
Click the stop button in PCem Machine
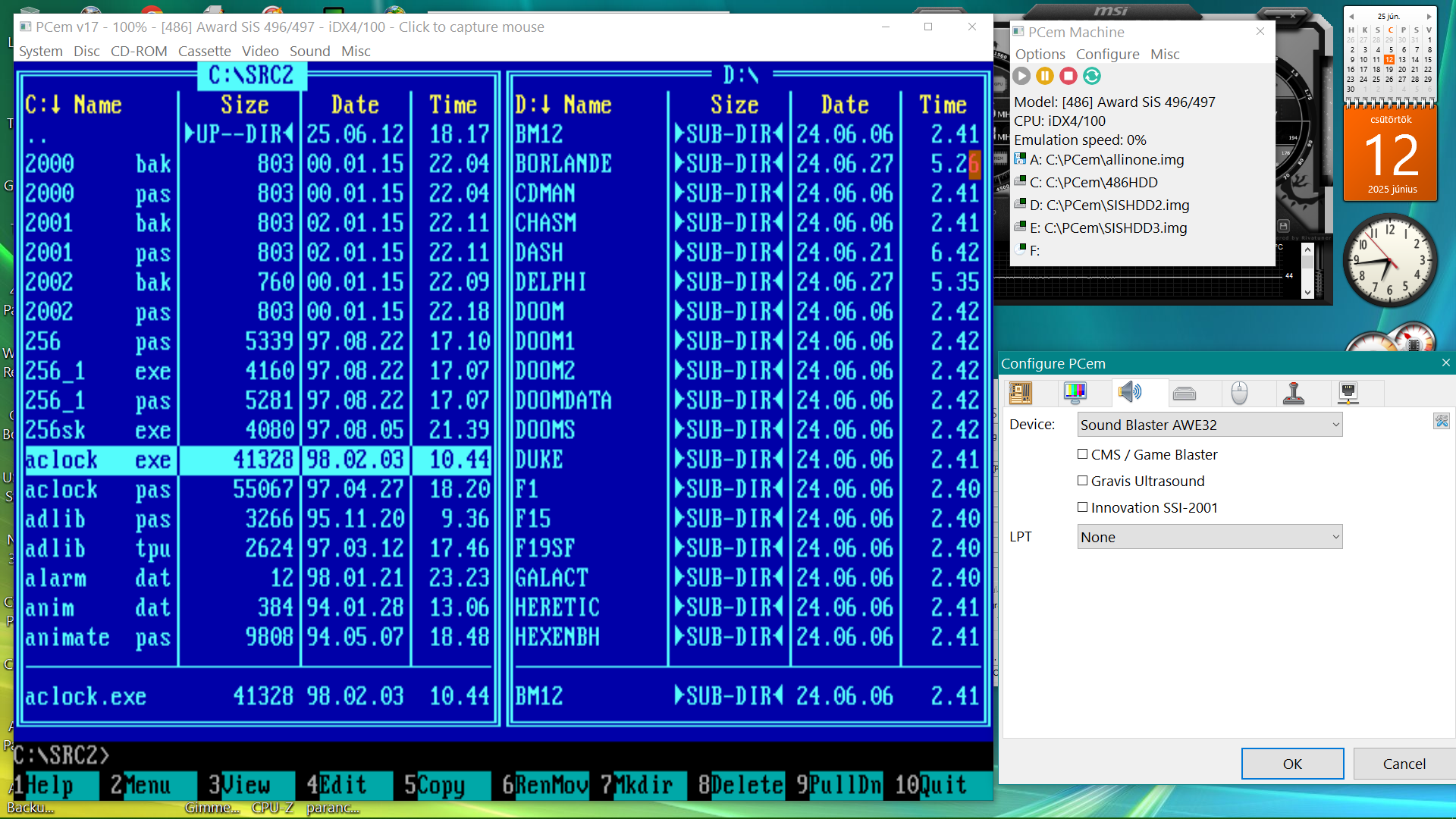point(1068,76)
